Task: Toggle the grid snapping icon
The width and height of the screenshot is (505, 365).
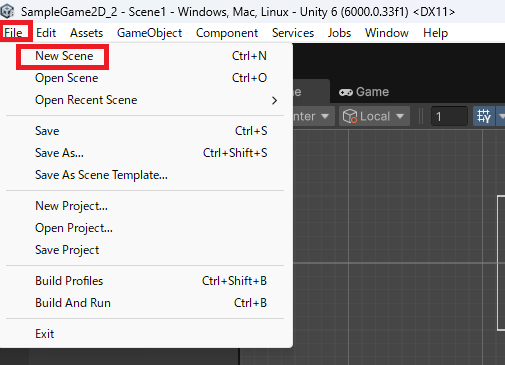Action: pos(484,116)
